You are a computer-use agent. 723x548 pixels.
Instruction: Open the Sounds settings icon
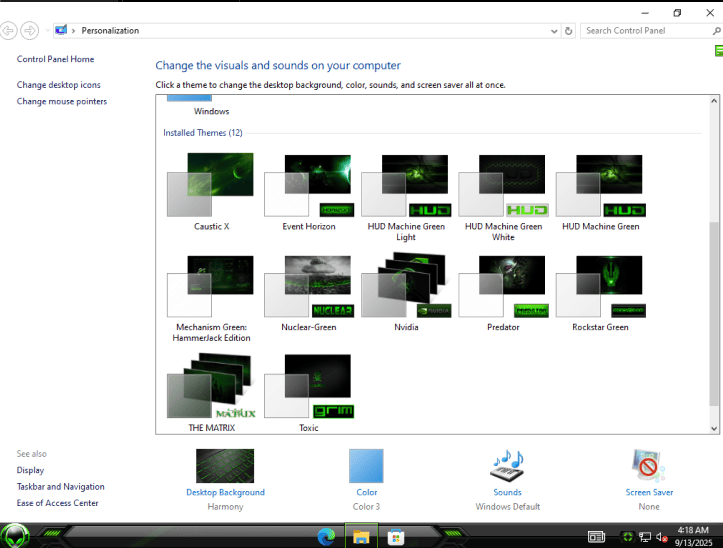[507, 466]
